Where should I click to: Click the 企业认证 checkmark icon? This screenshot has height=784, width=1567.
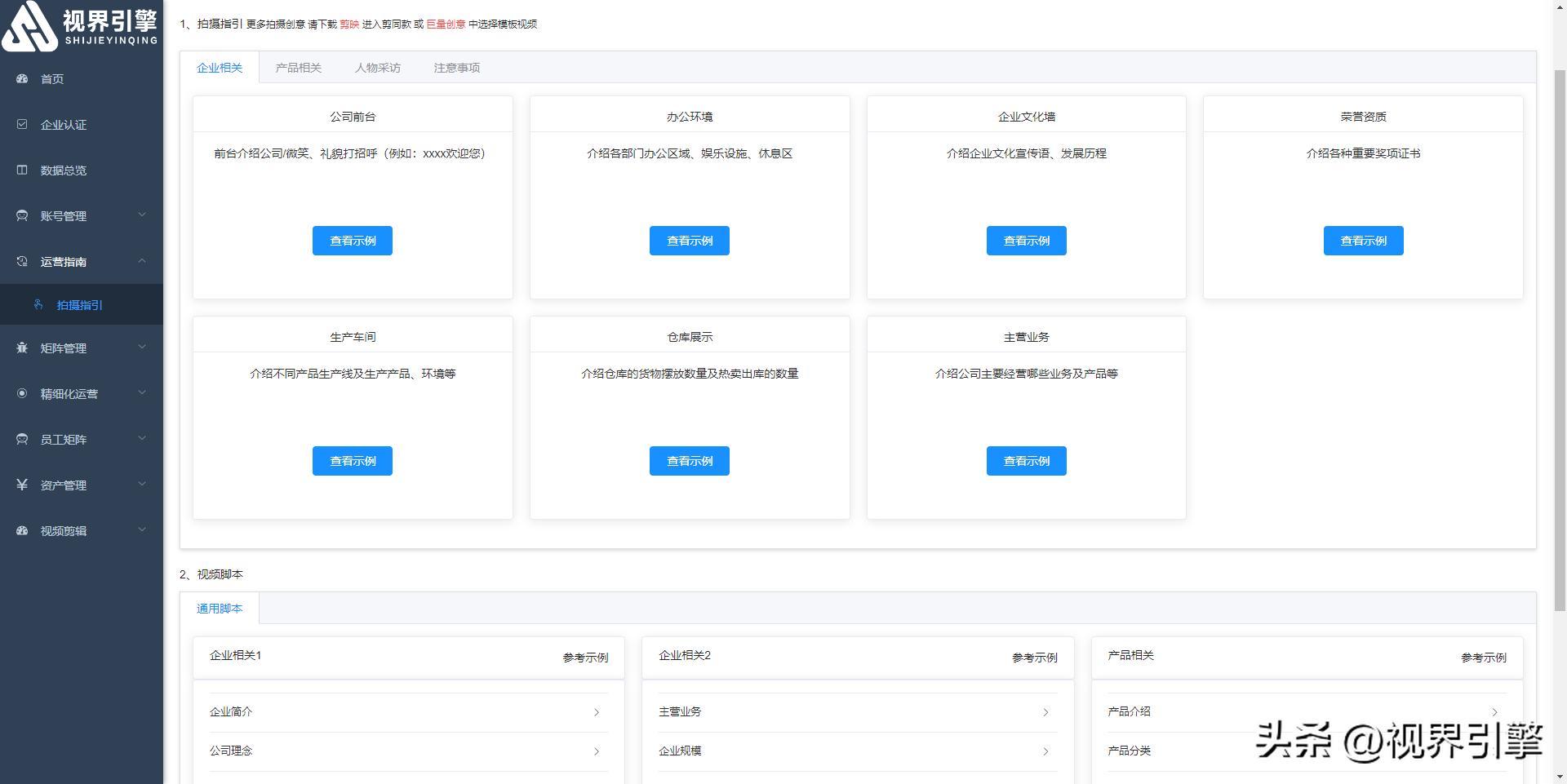[x=22, y=124]
